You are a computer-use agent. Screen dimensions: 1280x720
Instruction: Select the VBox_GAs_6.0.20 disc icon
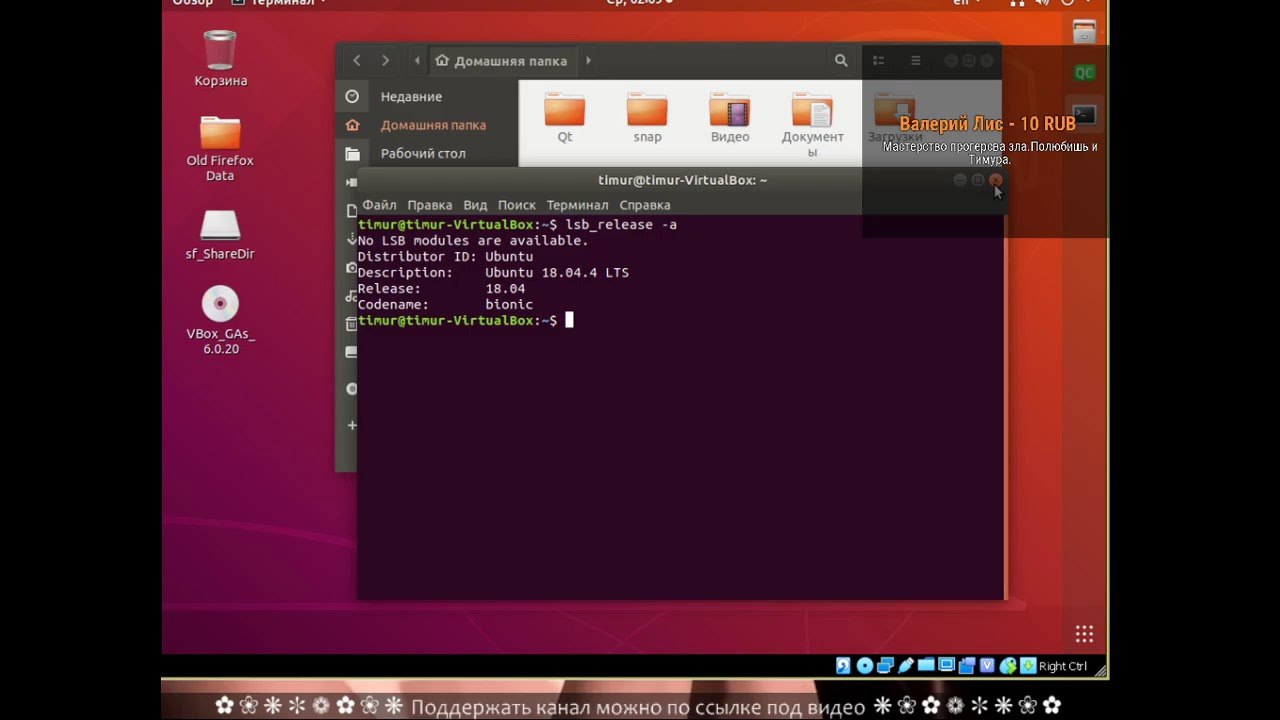coord(220,320)
